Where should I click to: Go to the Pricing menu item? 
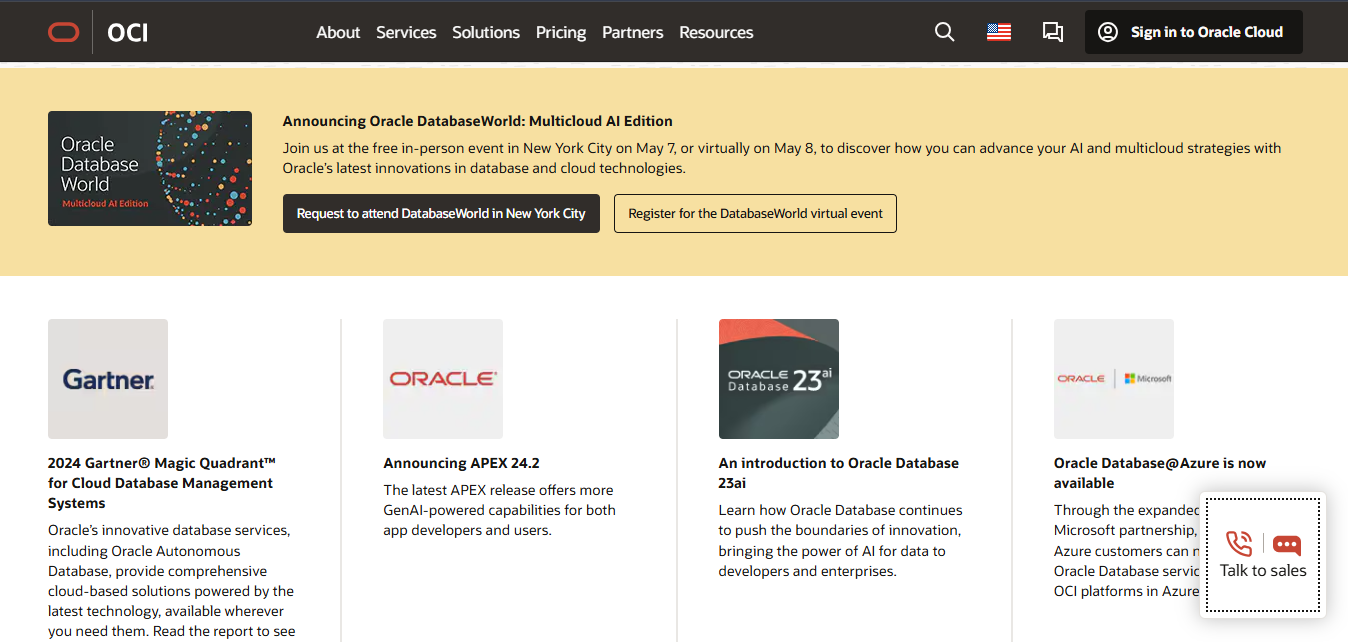coord(561,32)
